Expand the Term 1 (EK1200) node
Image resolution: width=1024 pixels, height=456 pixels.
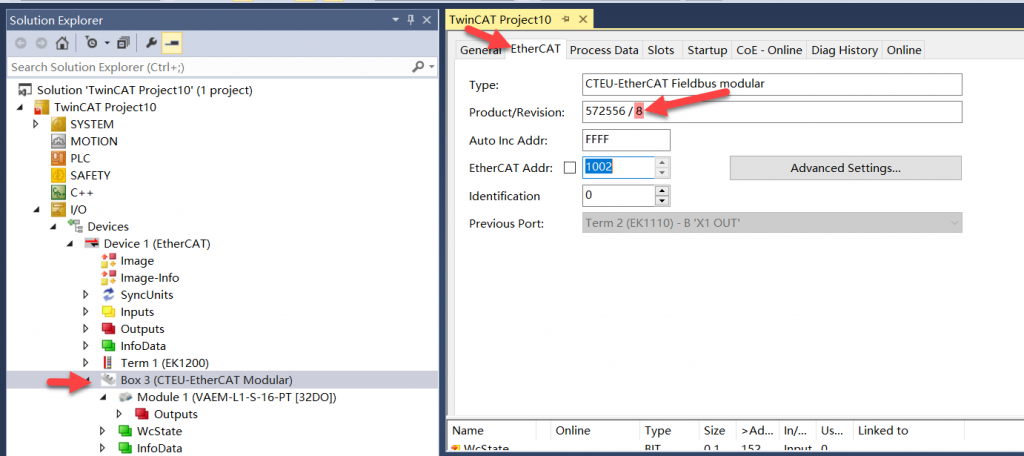(x=86, y=363)
